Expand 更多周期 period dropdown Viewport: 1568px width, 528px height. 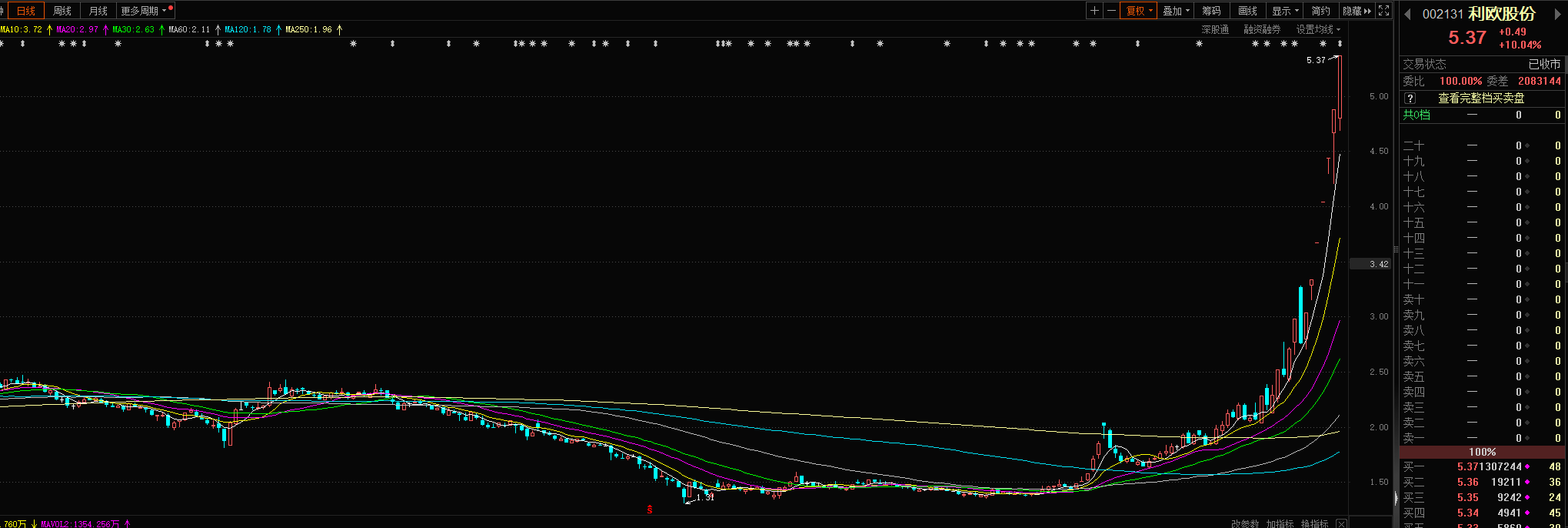143,11
